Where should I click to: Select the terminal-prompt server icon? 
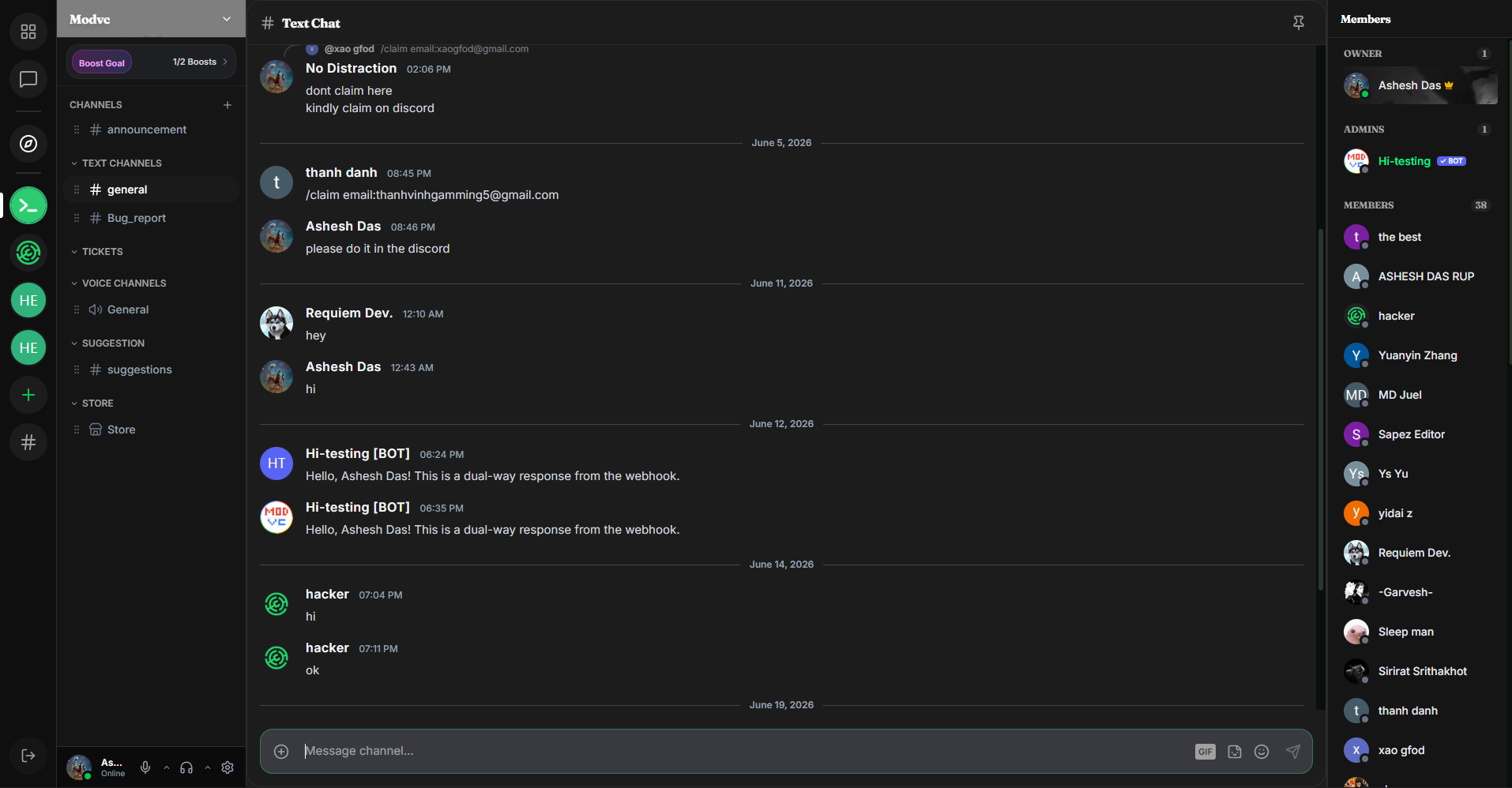tap(28, 206)
